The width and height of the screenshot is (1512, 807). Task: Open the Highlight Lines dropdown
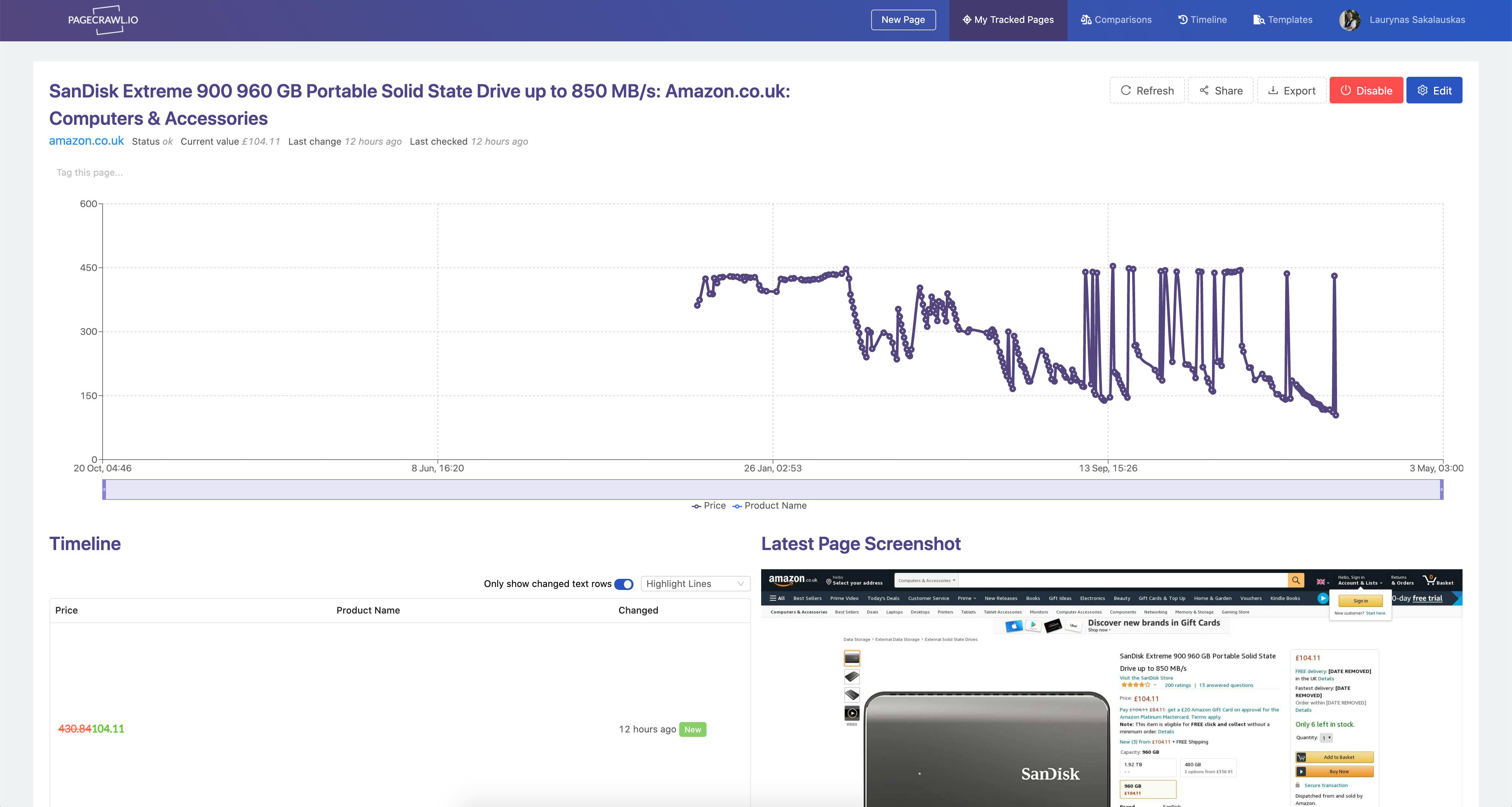coord(695,584)
